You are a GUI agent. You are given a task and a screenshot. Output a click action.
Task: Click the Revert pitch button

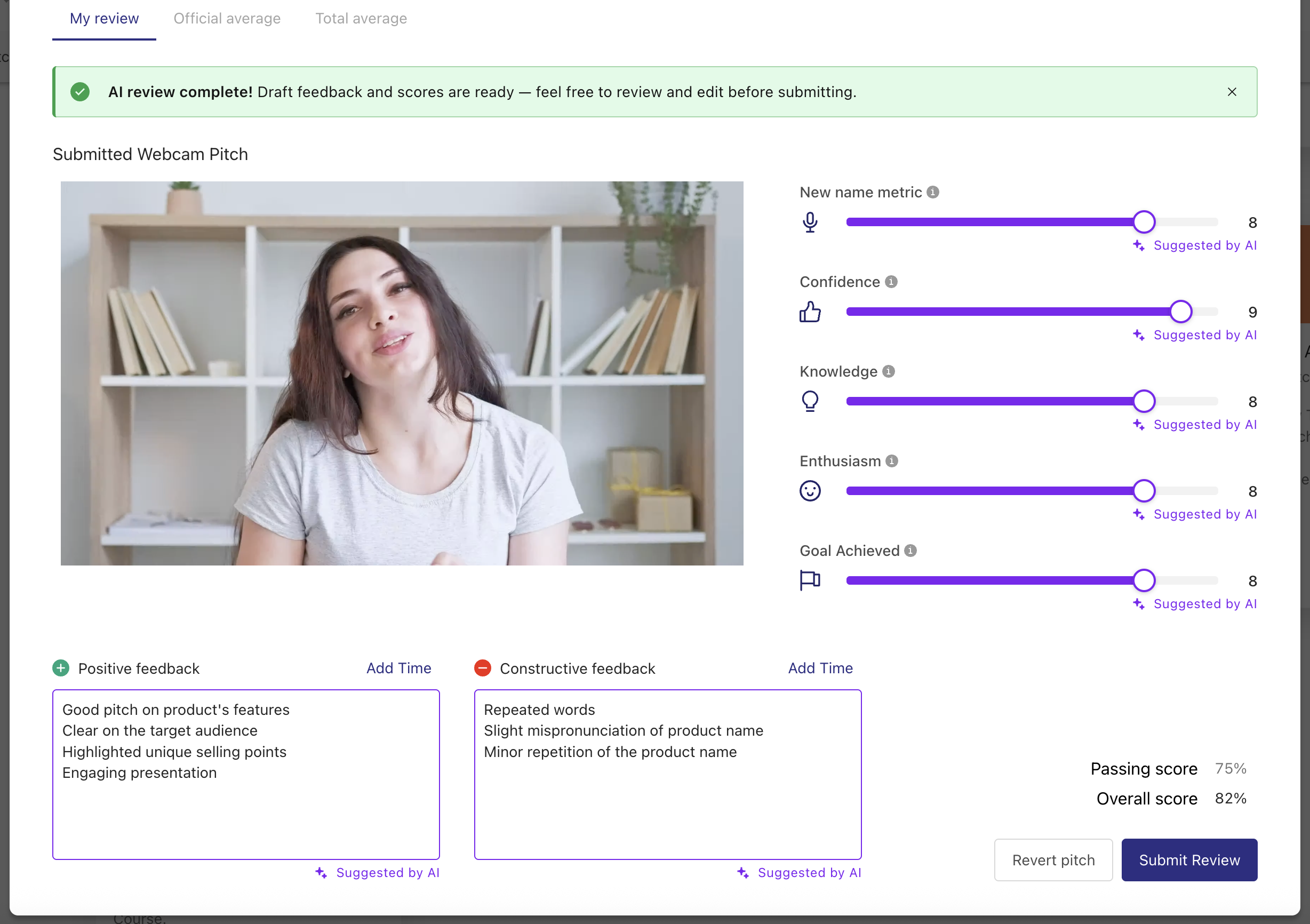point(1053,859)
